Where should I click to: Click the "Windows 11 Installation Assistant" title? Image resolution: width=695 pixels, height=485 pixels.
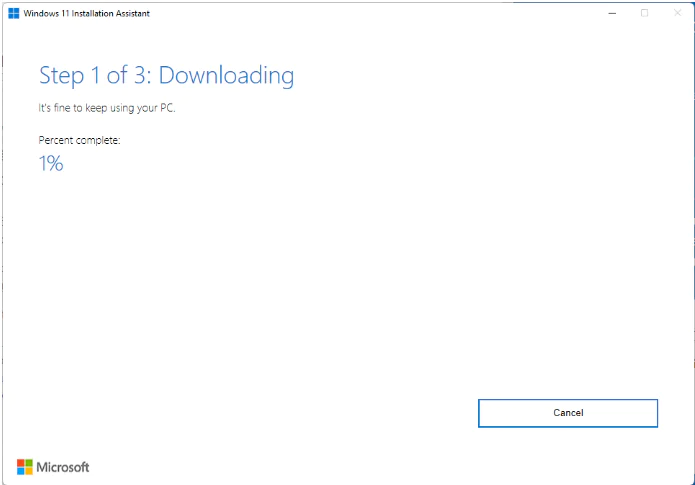(x=86, y=13)
